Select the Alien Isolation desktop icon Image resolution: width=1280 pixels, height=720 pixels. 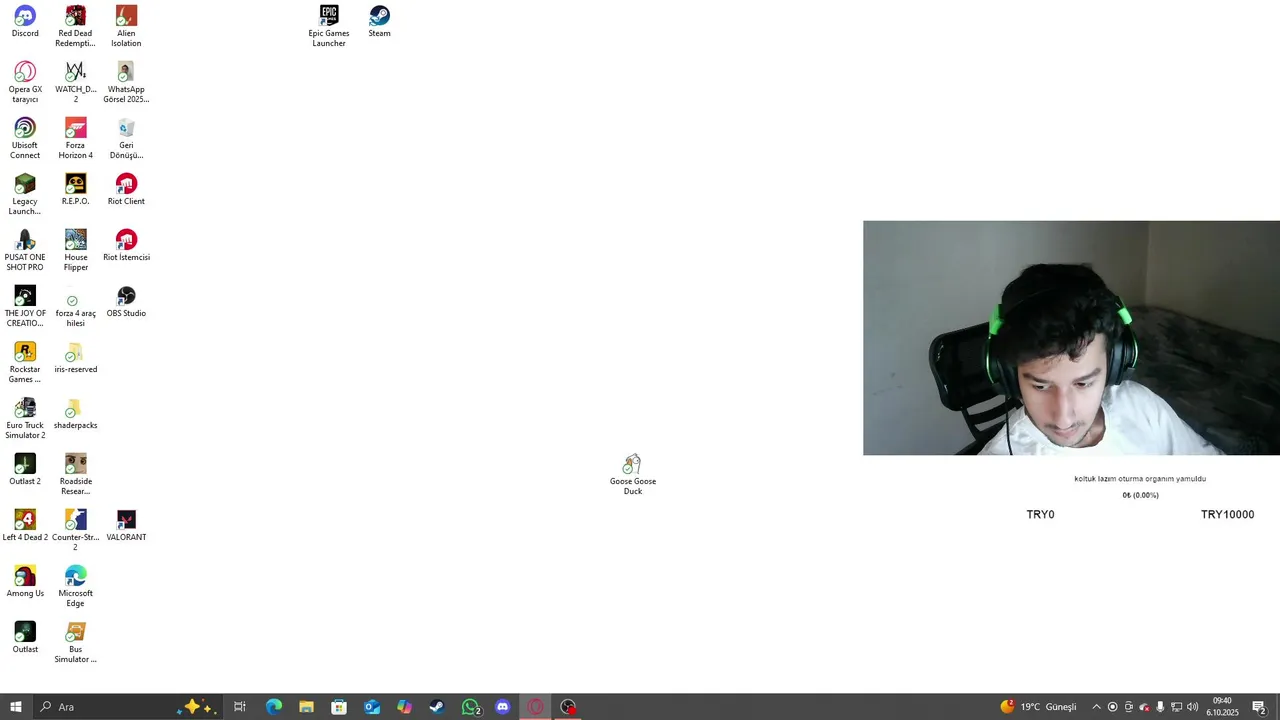click(126, 26)
